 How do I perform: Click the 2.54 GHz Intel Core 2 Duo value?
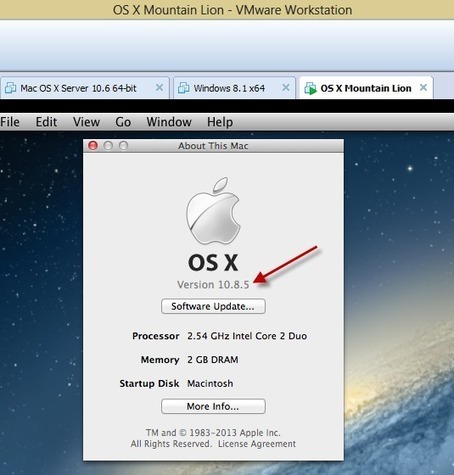[247, 336]
